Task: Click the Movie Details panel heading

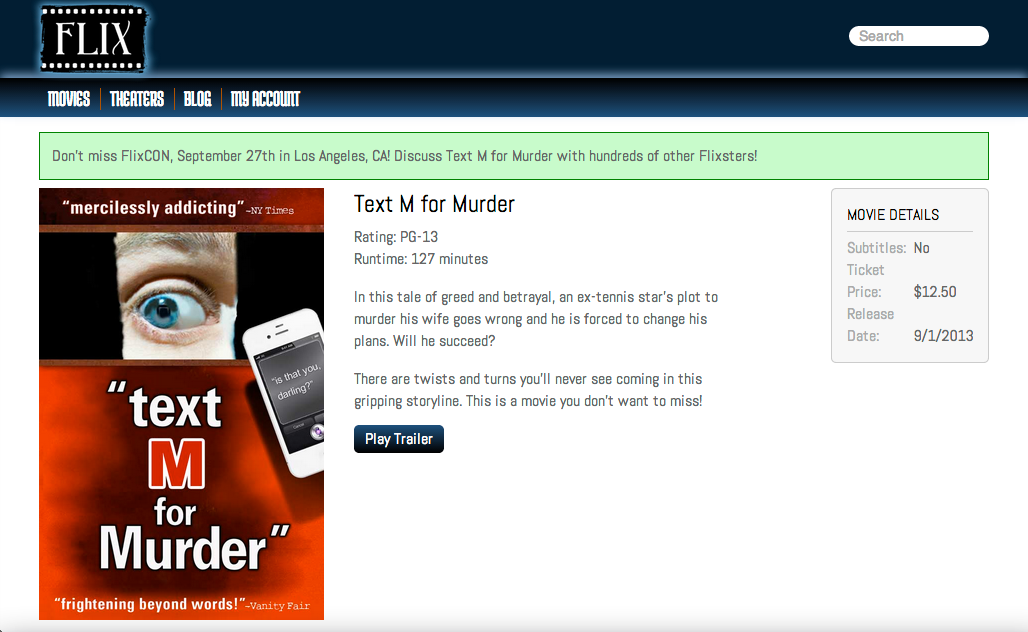Action: pyautogui.click(x=893, y=214)
